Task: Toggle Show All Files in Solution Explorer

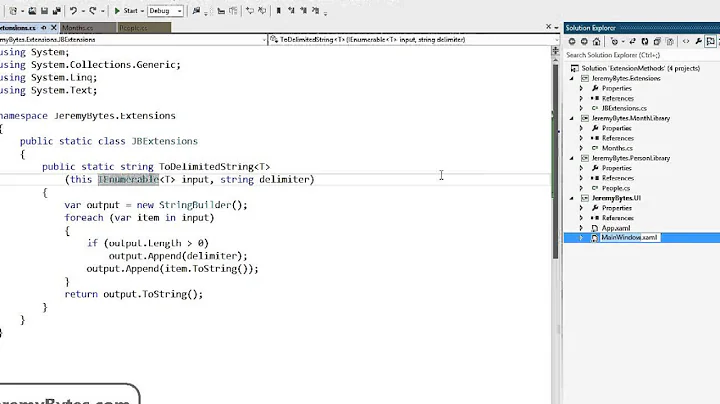Action: coord(669,42)
